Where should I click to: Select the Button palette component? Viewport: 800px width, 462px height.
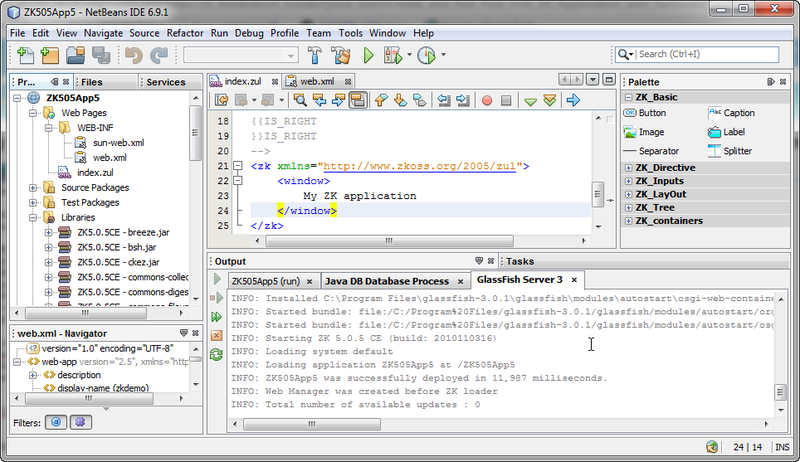[x=645, y=113]
